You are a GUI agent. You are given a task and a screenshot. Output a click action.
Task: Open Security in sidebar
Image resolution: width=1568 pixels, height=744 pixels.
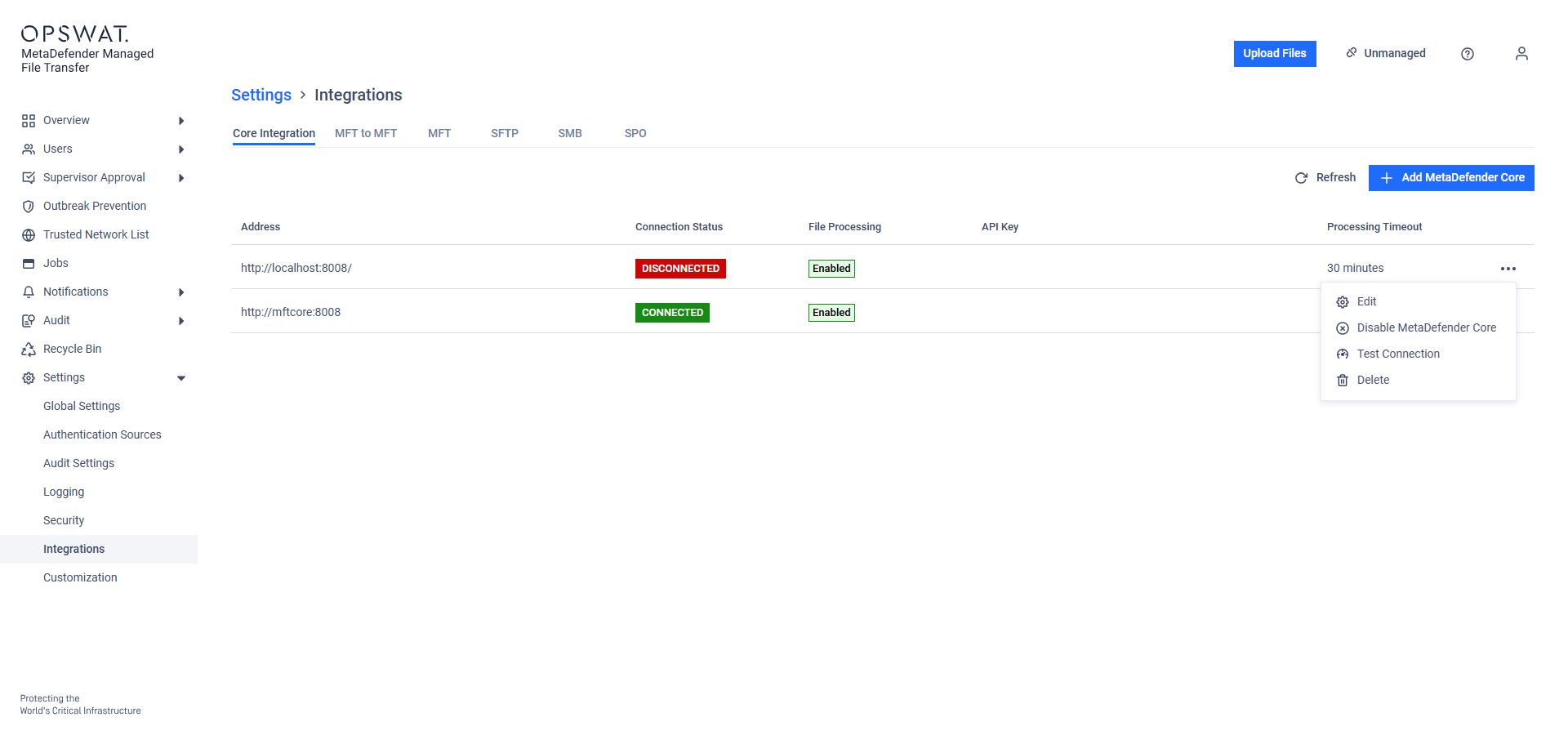point(64,521)
